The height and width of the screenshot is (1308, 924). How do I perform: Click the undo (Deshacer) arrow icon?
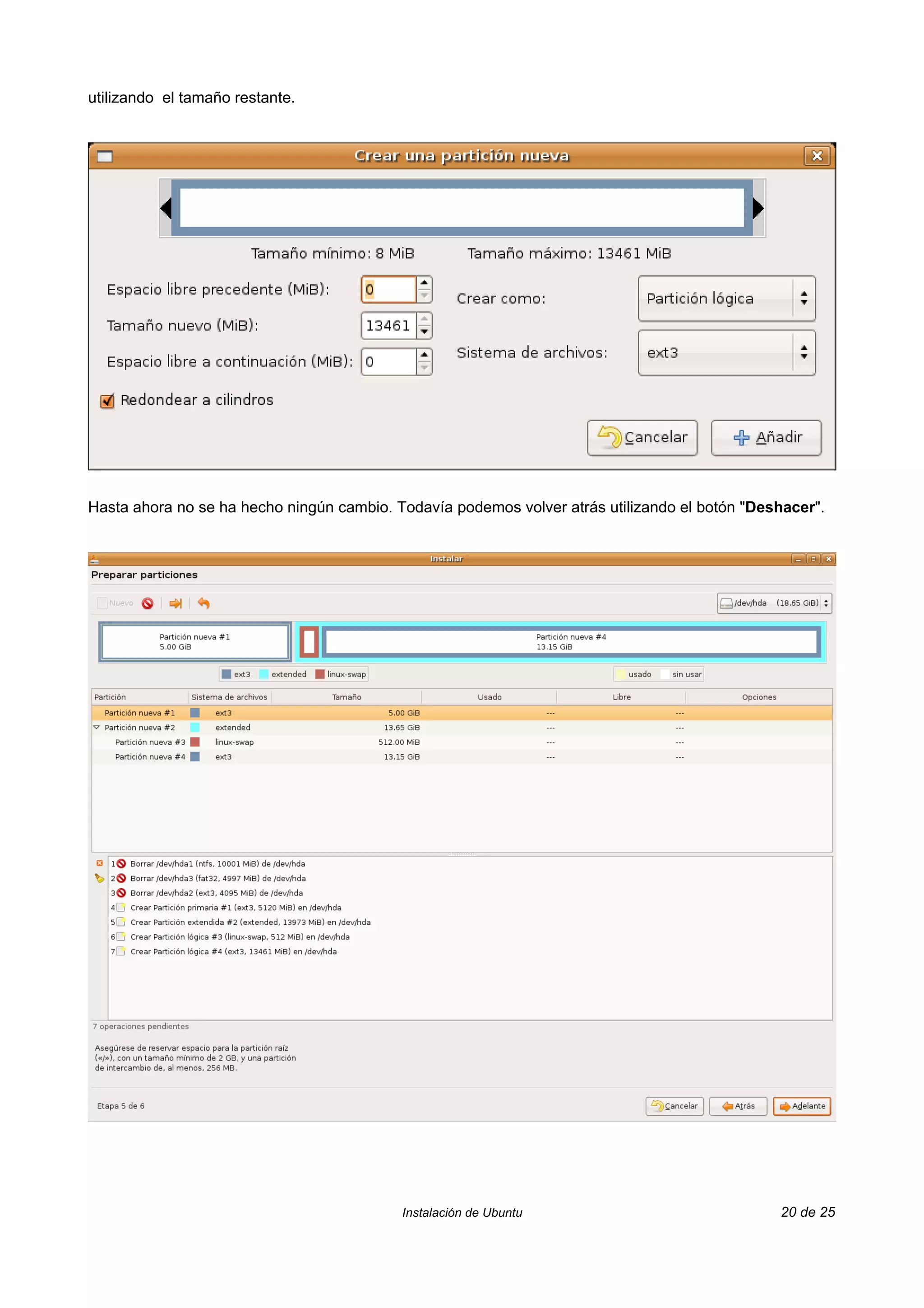(203, 603)
